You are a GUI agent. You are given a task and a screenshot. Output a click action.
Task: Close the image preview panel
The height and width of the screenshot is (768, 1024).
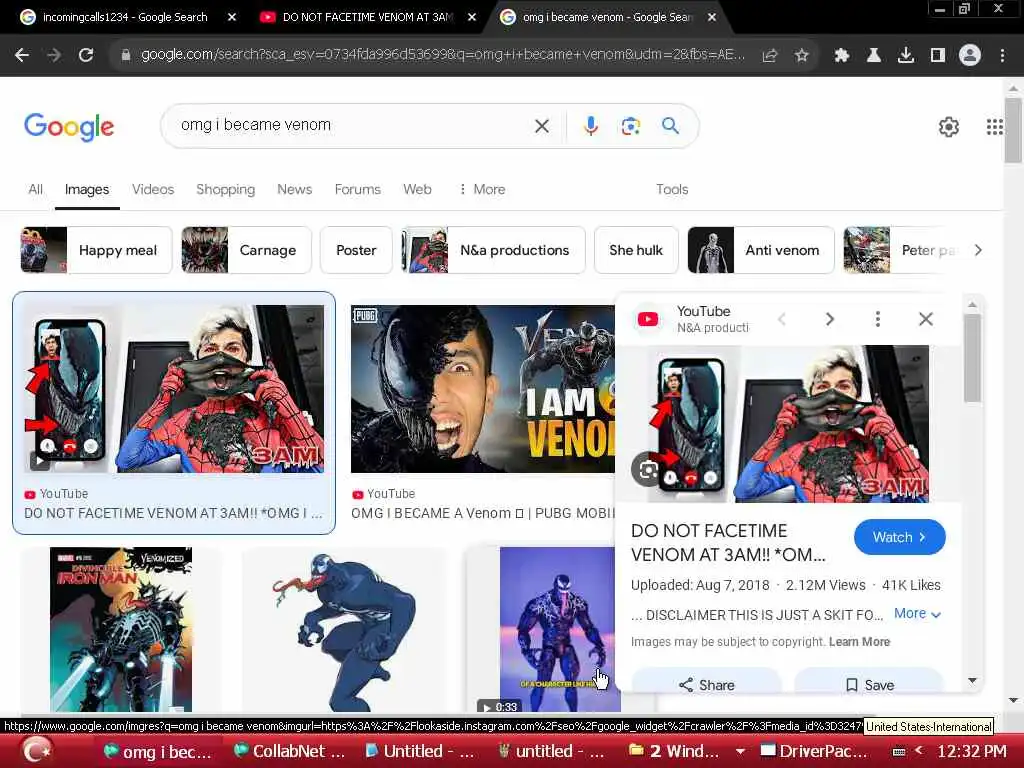(925, 319)
